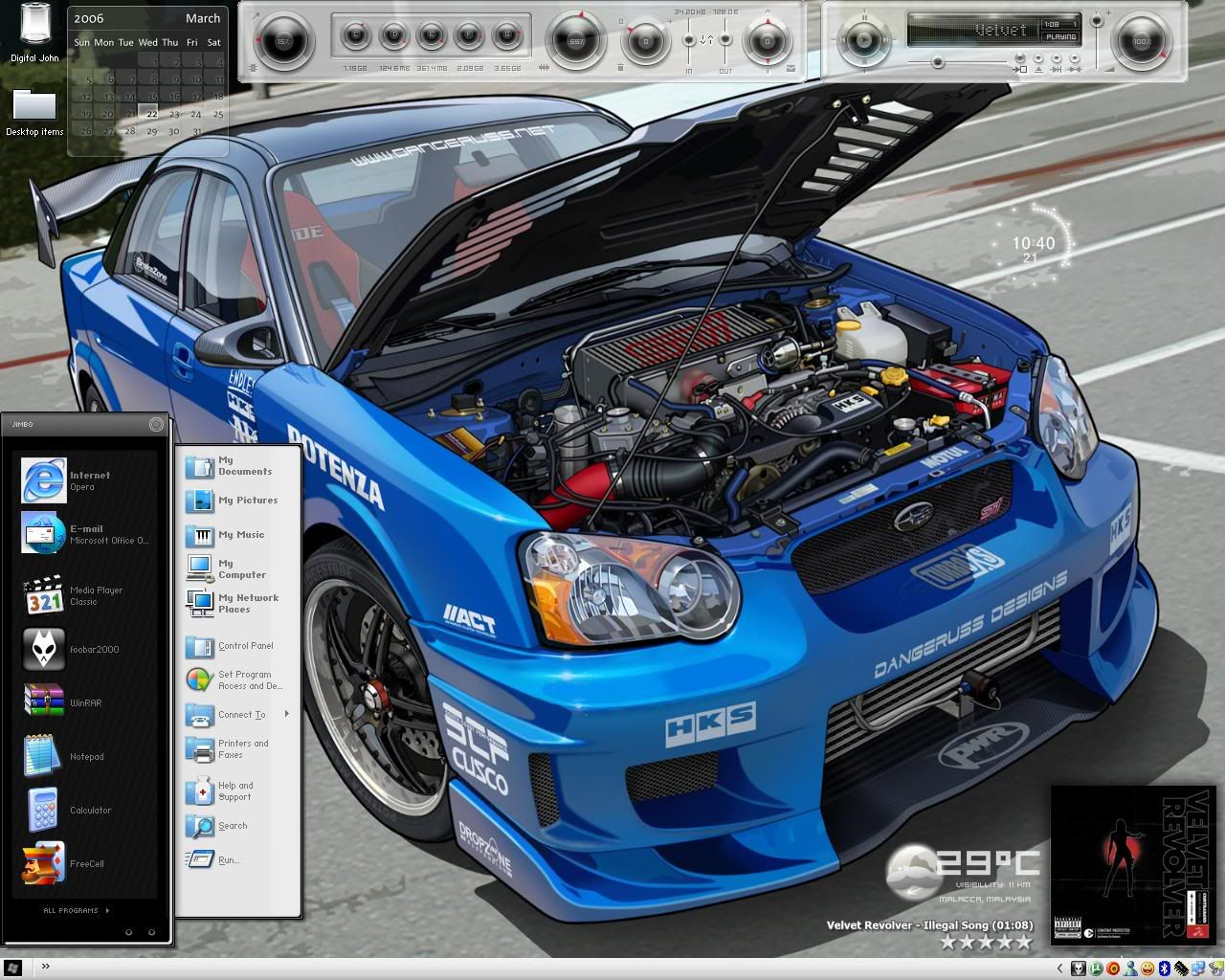
Task: Expand the Connect To submenu
Action: (x=238, y=715)
